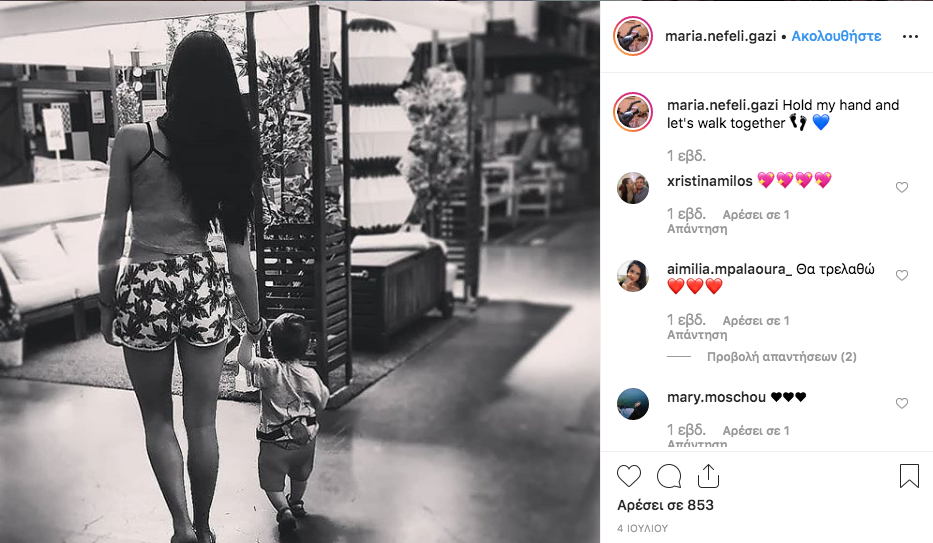Save post with the bookmark icon
The image size is (933, 543).
point(909,476)
